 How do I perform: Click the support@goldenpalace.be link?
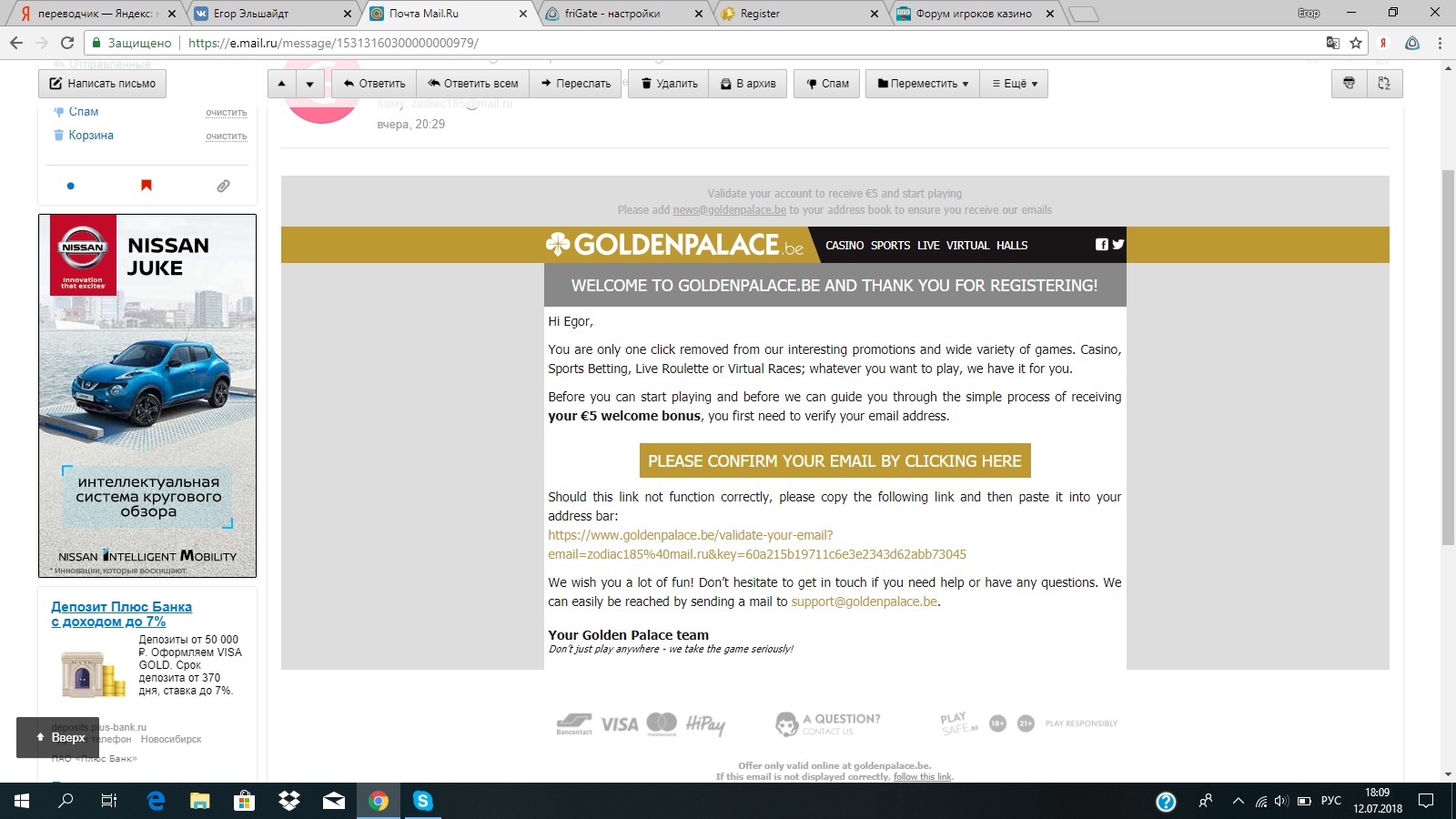864,602
